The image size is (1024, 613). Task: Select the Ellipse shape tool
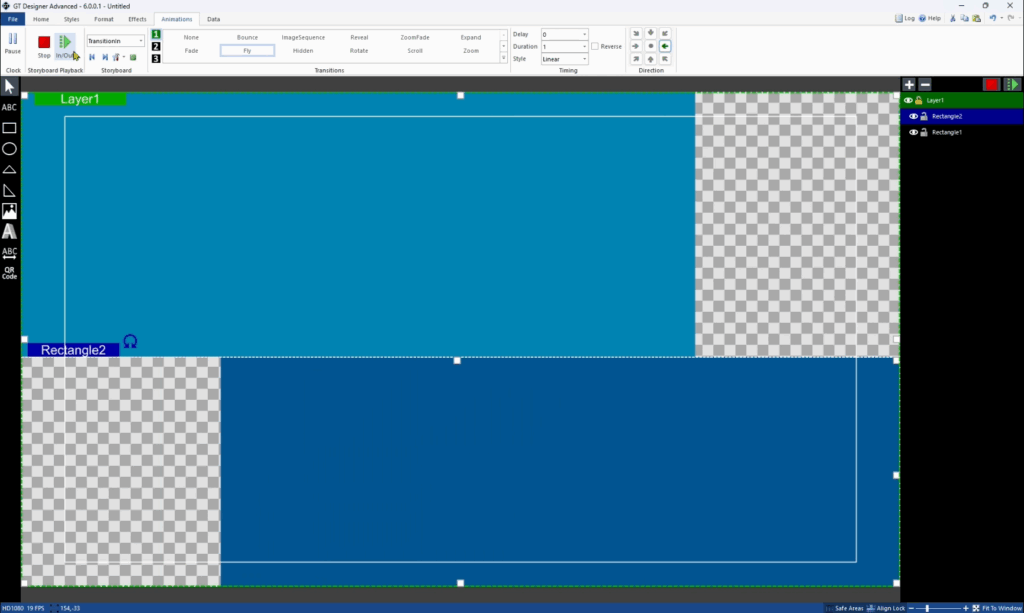[9, 149]
